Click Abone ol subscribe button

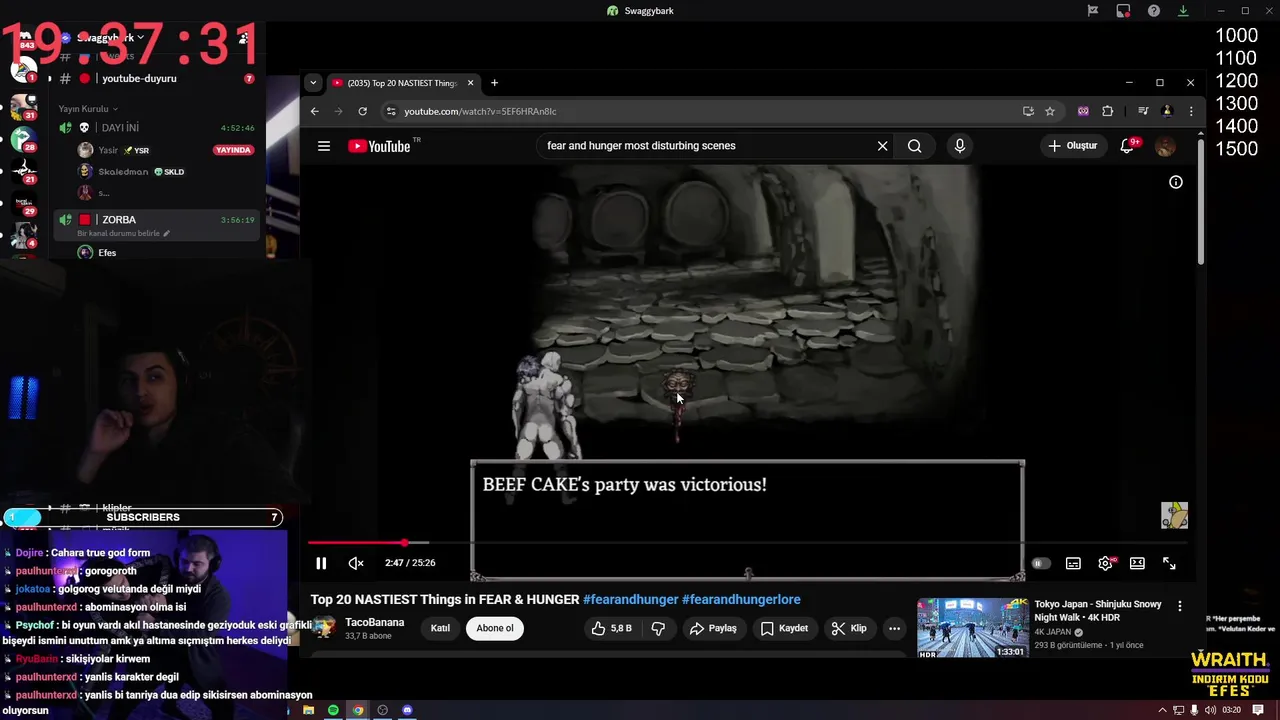point(494,628)
